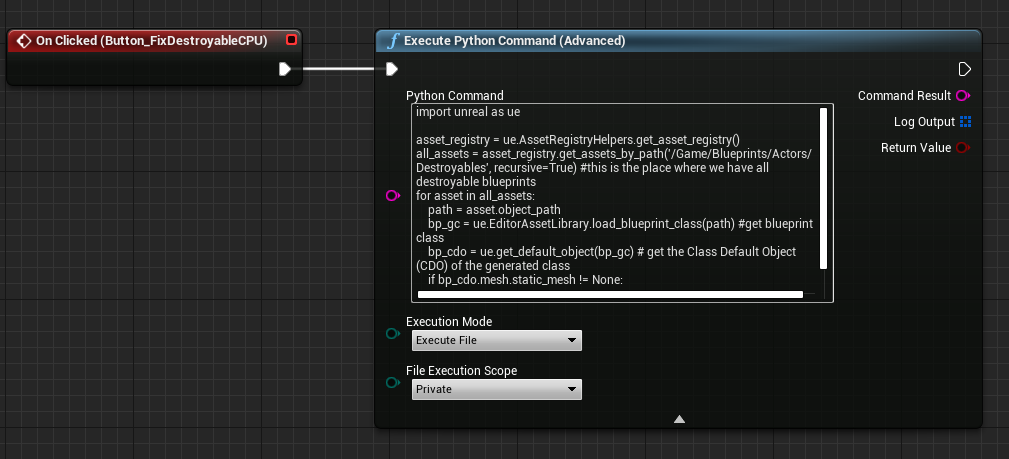Click the Python Command input pin
Image resolution: width=1009 pixels, height=459 pixels.
coord(392,197)
